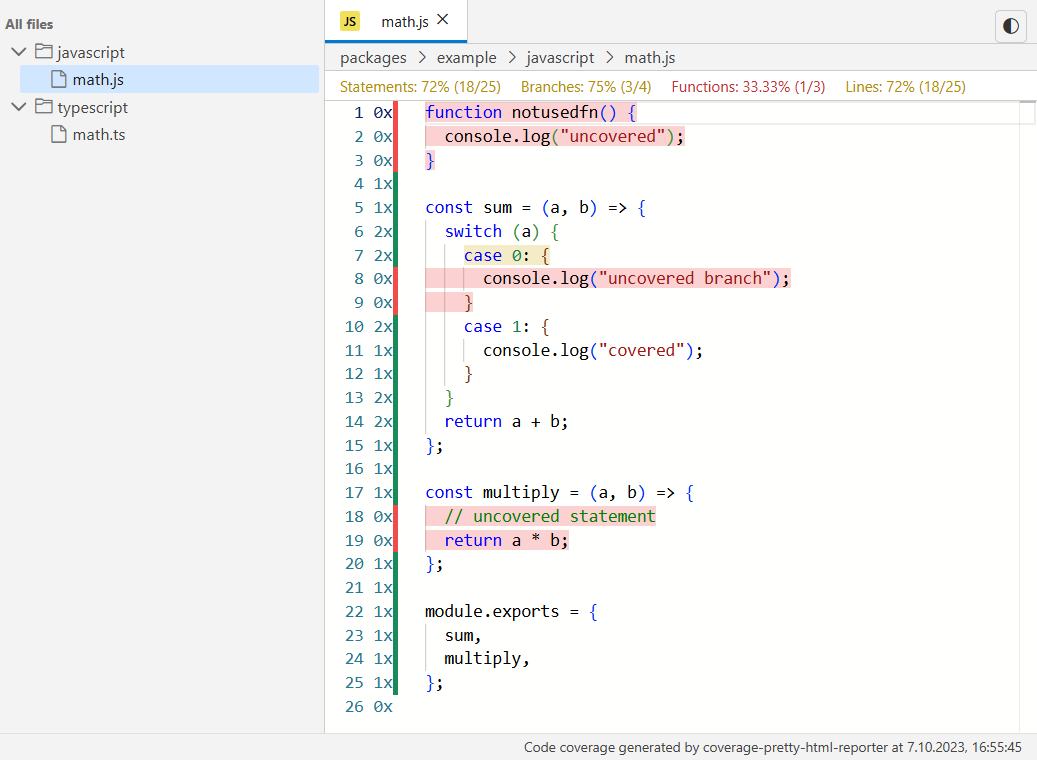The image size is (1037, 760).
Task: Click the typescript folder icon
Action: (x=44, y=106)
